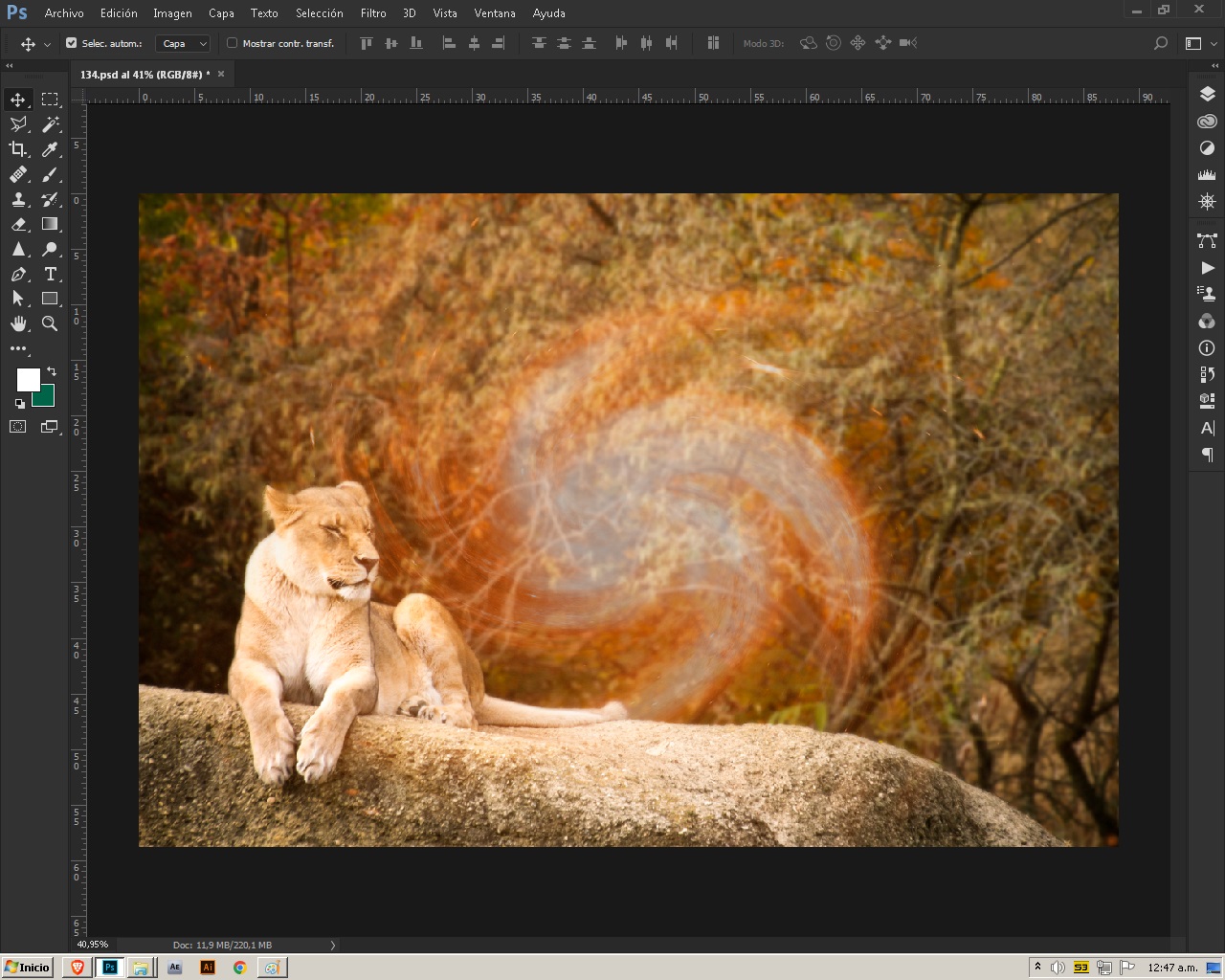
Task: Open the Layers panel icon
Action: pyautogui.click(x=1207, y=94)
